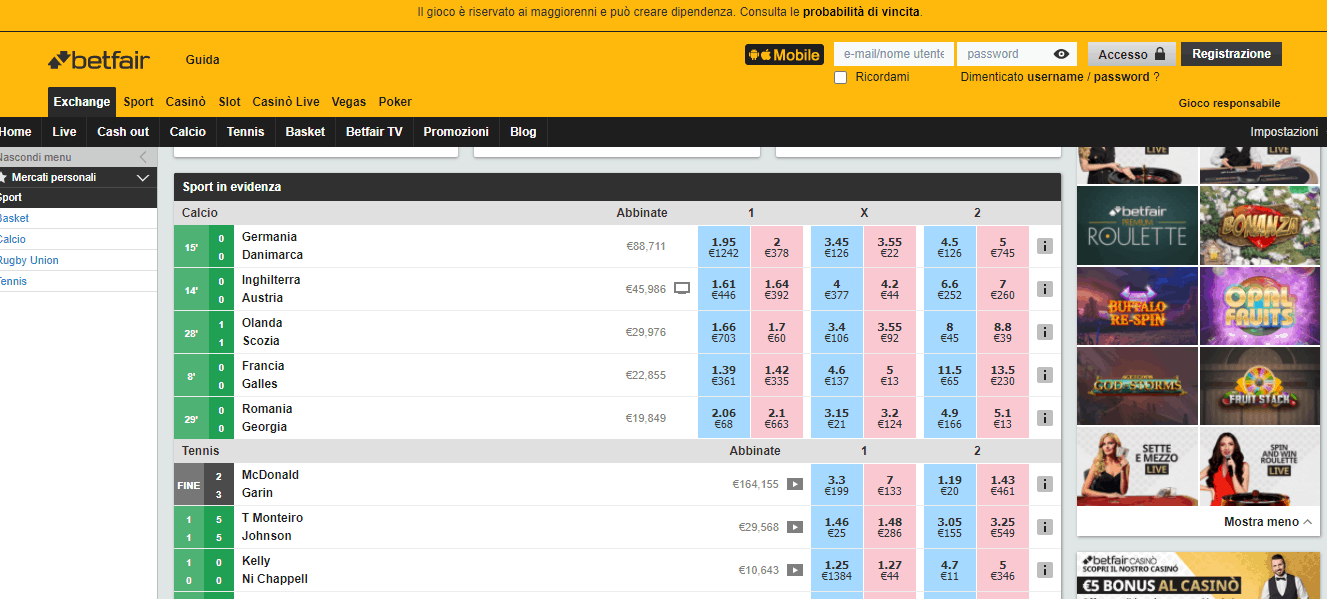Back Germania at 1.95 odds
Image resolution: width=1327 pixels, height=599 pixels.
[x=724, y=247]
